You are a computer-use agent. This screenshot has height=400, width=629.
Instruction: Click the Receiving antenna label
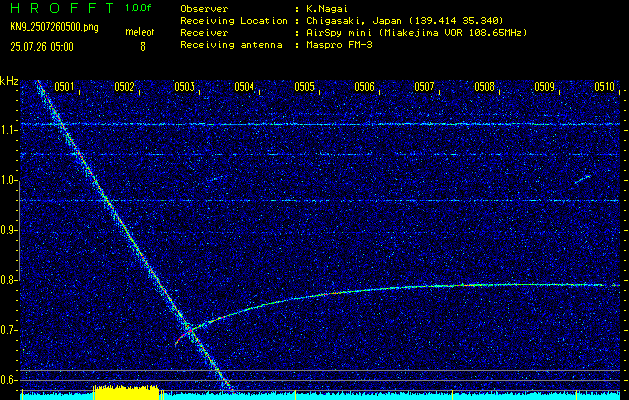[231, 45]
